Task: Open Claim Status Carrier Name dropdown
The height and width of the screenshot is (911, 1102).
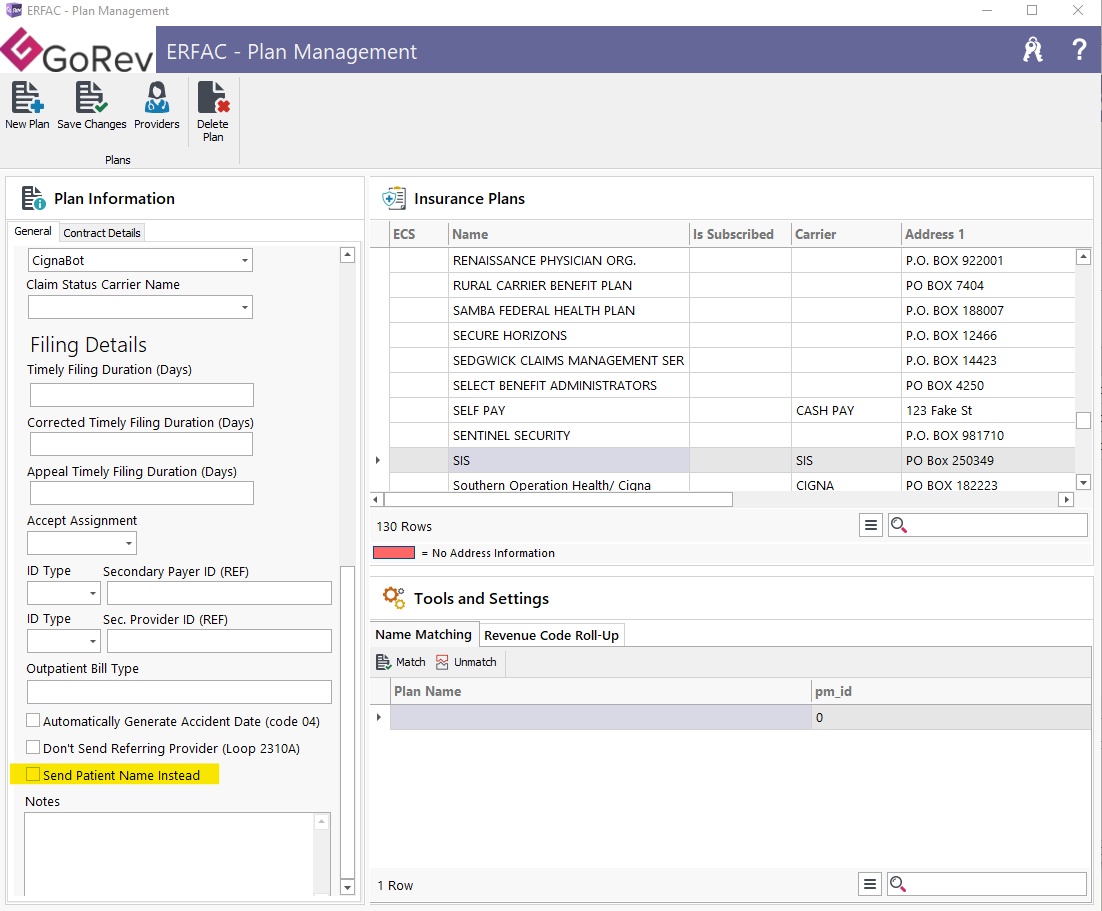Action: coord(245,307)
